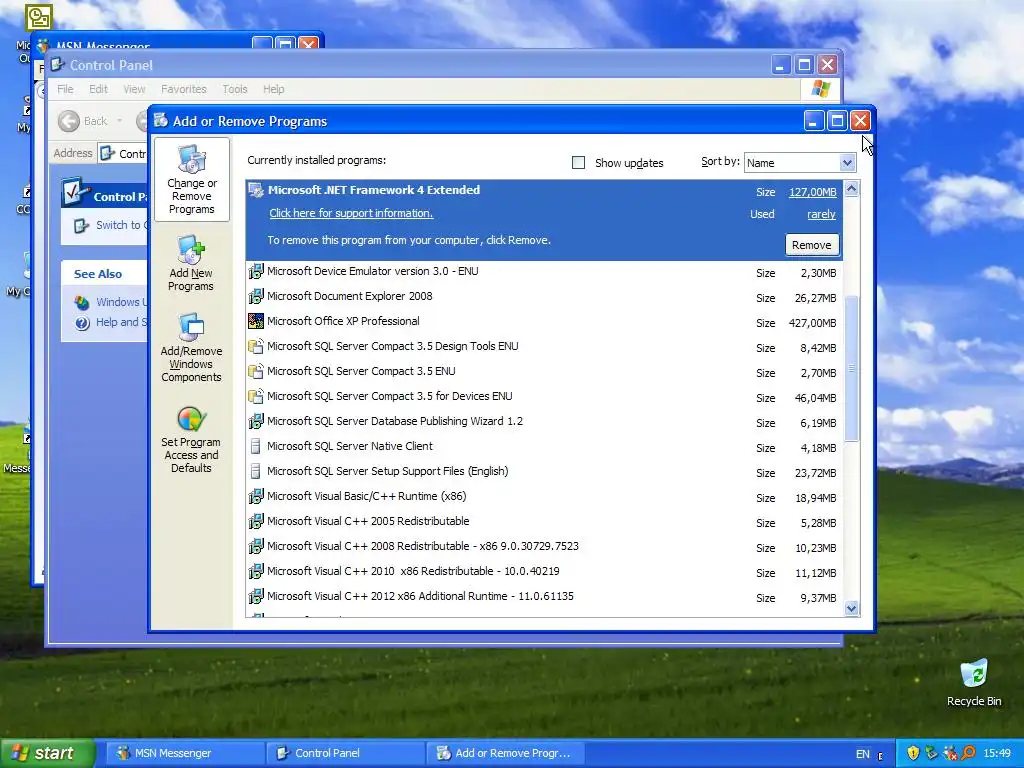Click Microsoft Document Explorer 2008 icon
1024x768 pixels.
256,296
